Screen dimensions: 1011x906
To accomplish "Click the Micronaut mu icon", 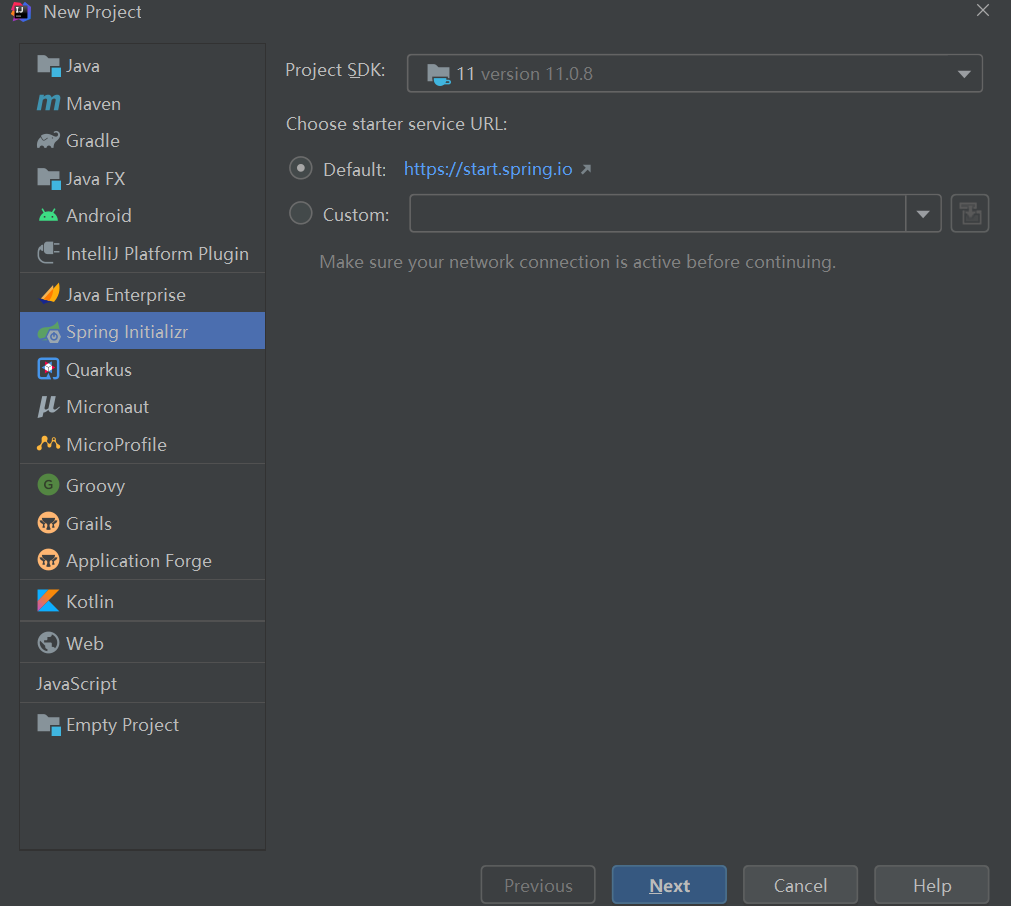I will click(x=48, y=406).
